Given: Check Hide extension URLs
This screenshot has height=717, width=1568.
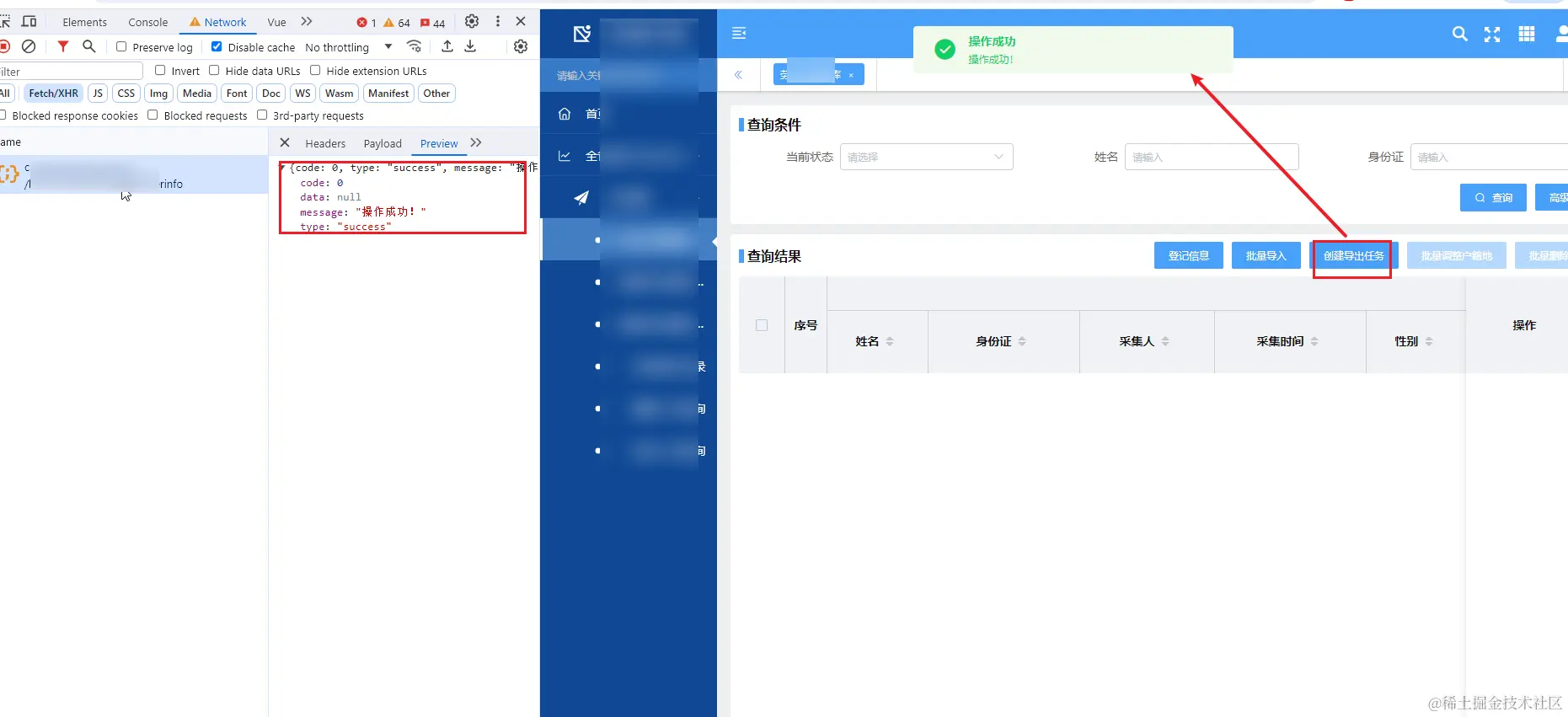Looking at the screenshot, I should point(315,71).
